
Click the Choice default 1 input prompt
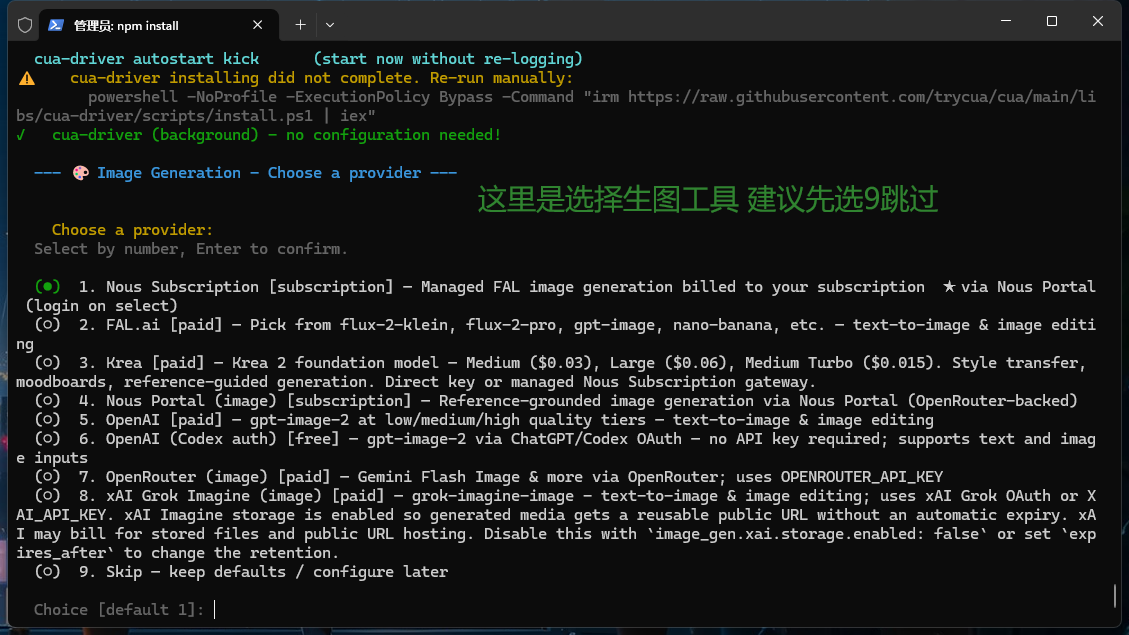(125, 610)
